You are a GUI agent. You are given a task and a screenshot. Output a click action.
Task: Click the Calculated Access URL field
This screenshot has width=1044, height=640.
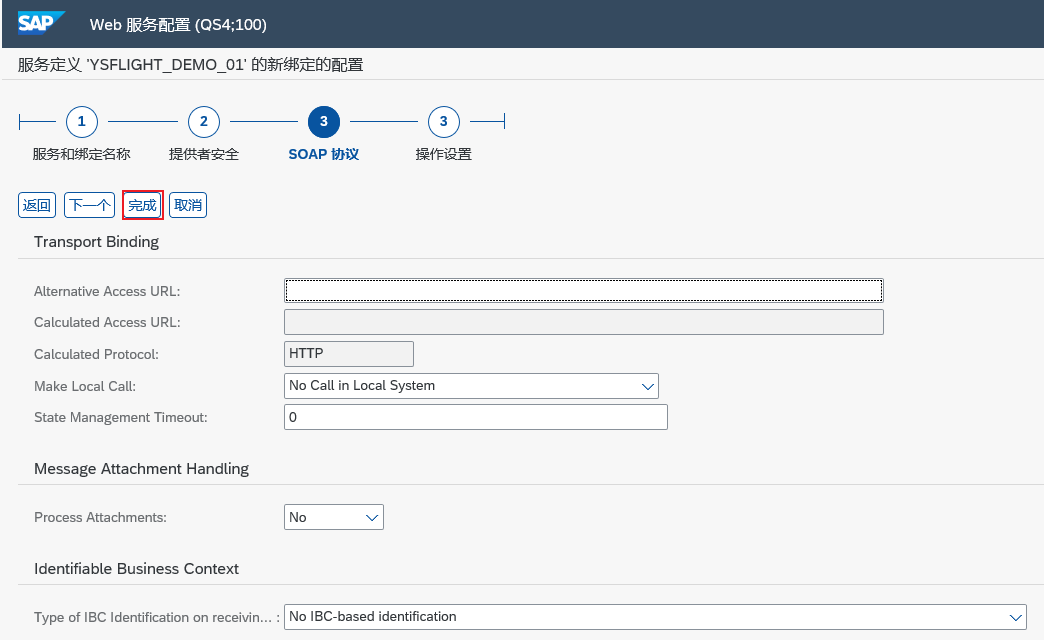pyautogui.click(x=583, y=322)
